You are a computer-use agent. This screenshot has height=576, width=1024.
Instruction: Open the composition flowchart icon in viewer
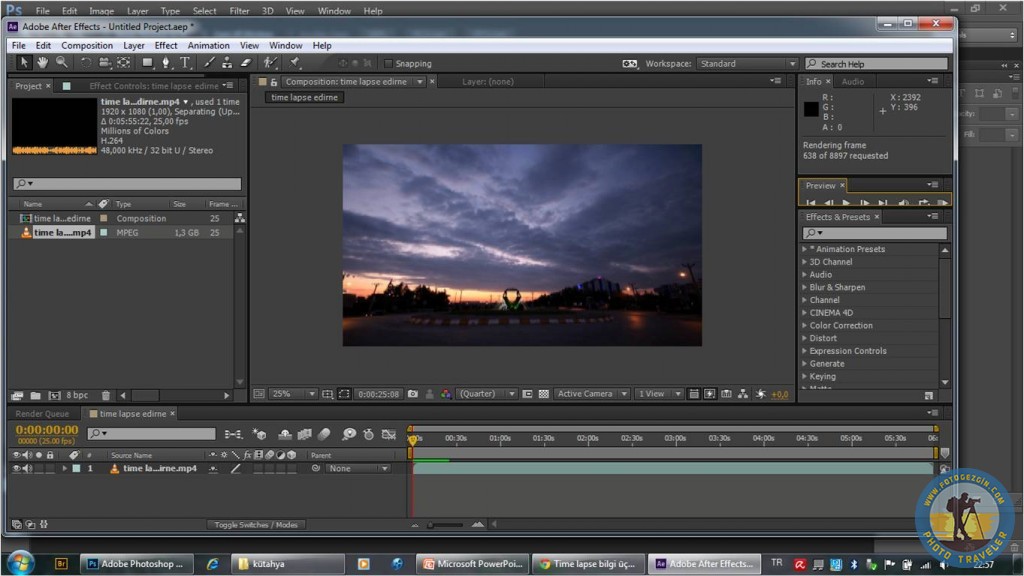743,394
